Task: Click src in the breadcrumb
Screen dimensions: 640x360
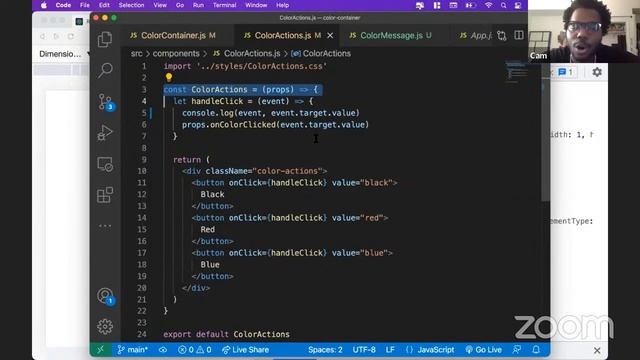Action: 136,53
